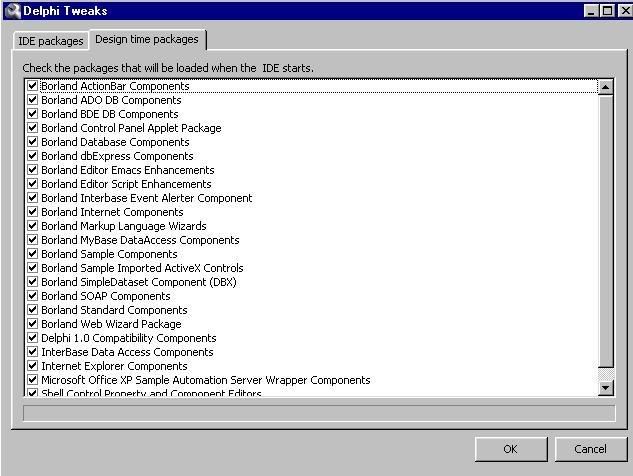Viewport: 633px width, 476px height.
Task: Uncheck Borland Interbase Event Alerter Component
Action: tap(33, 198)
